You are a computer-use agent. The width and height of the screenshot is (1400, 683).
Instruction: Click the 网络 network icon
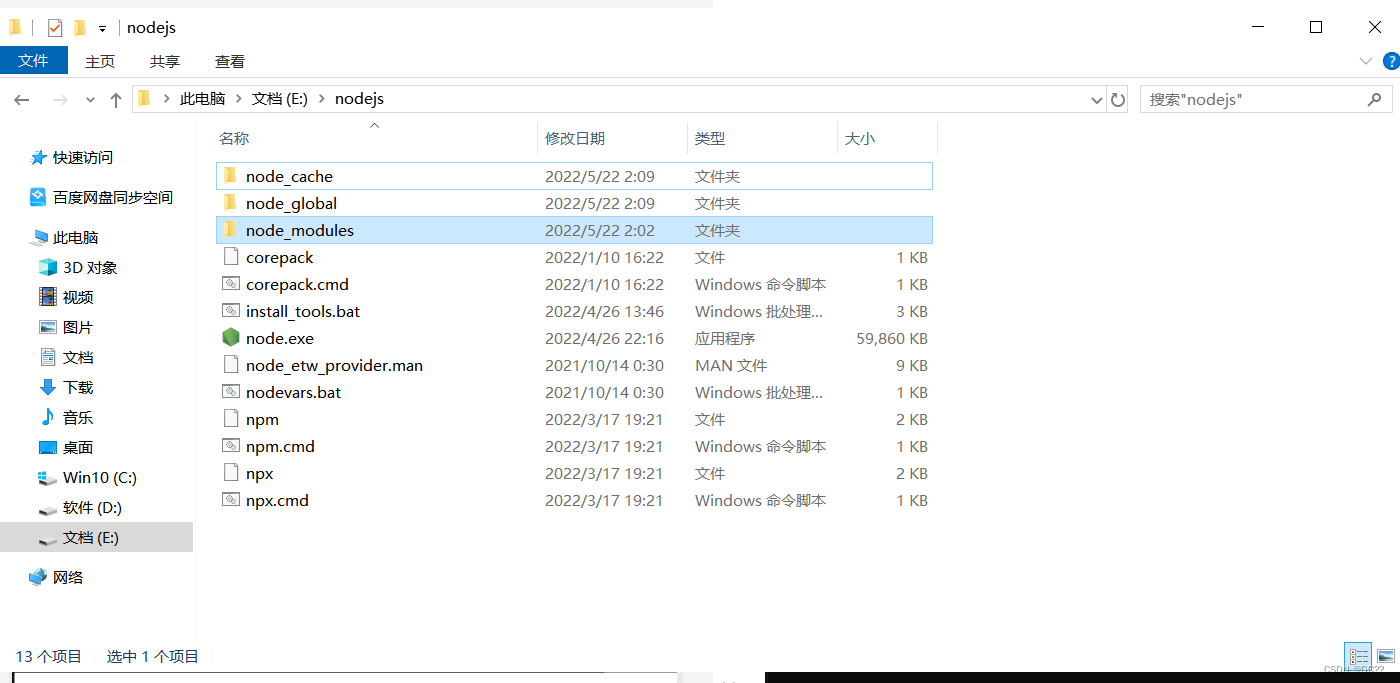39,577
